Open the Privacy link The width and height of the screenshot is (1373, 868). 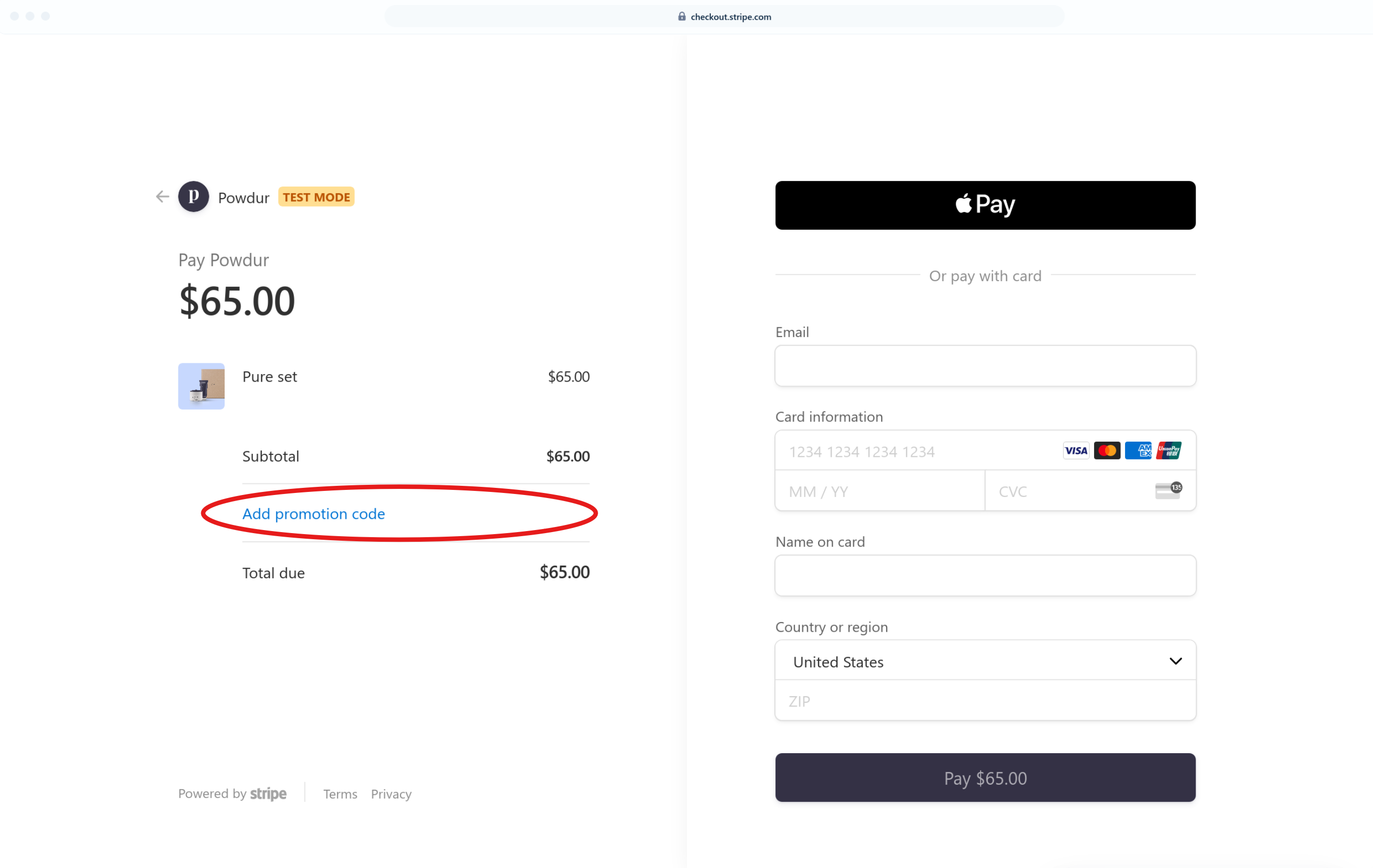(391, 794)
